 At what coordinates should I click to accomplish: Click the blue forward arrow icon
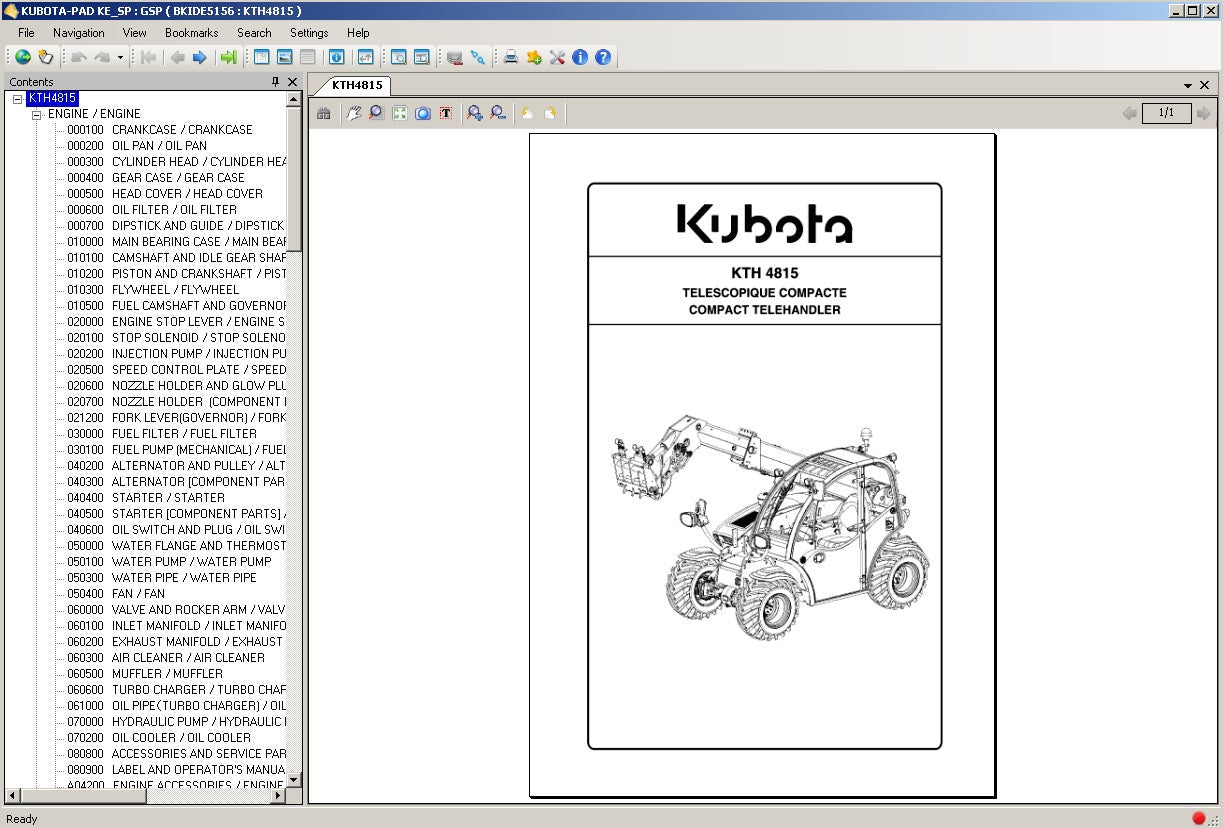[x=199, y=58]
